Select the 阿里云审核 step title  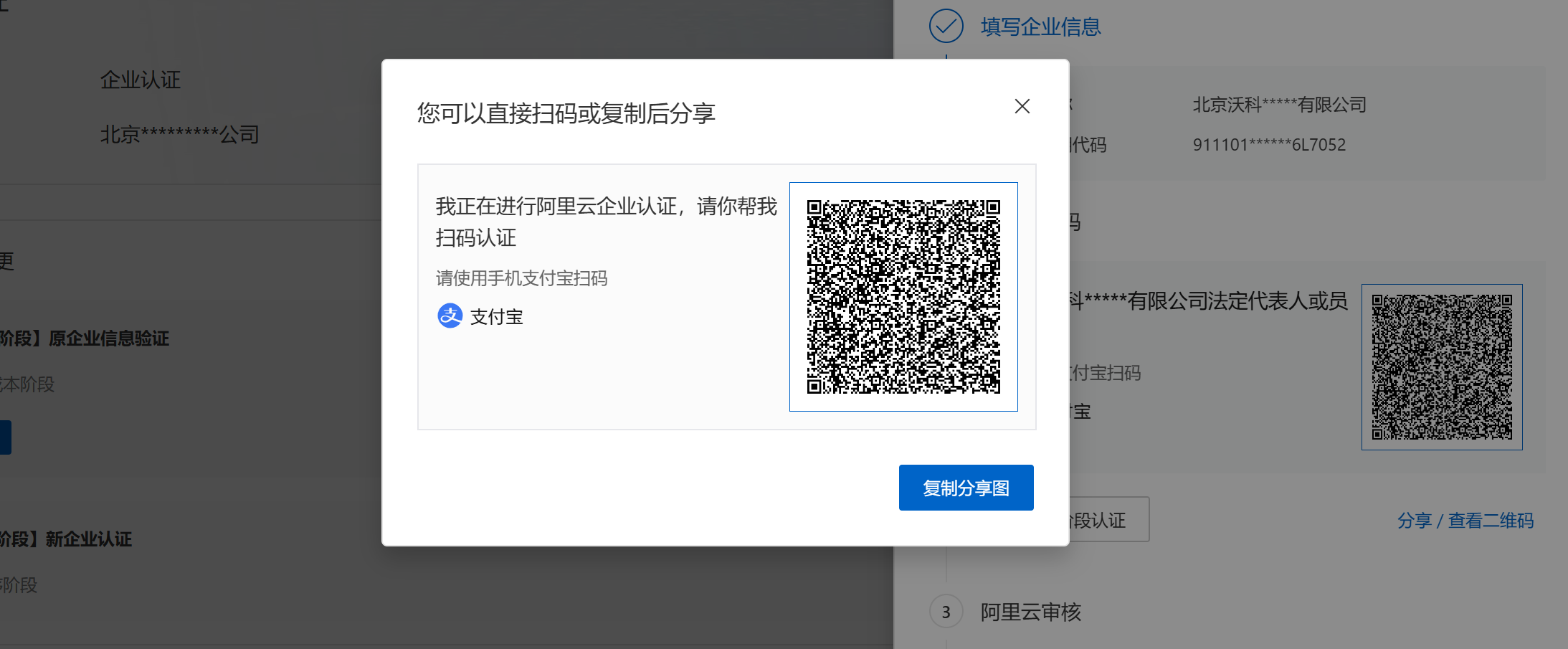coord(1030,612)
